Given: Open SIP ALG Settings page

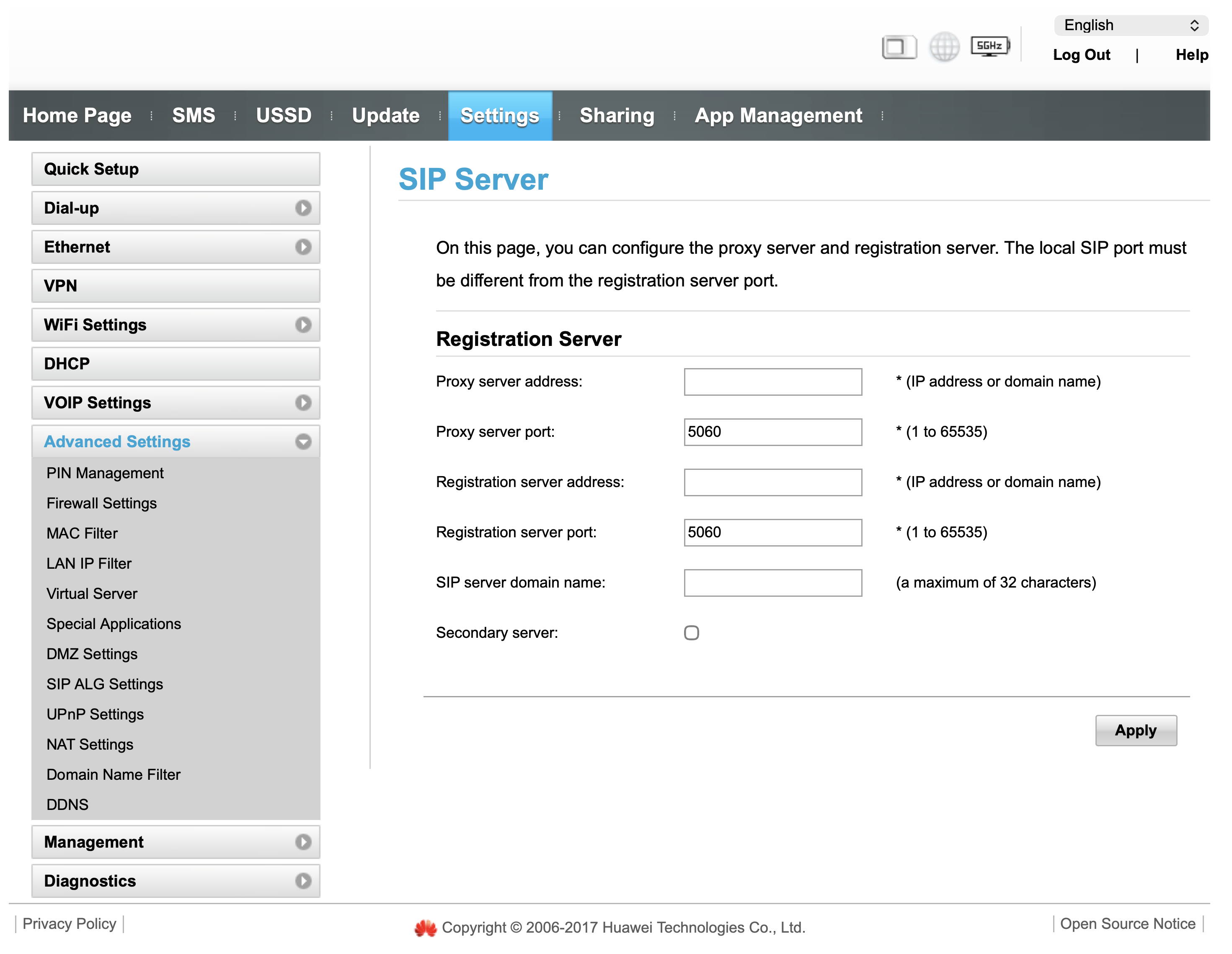Looking at the screenshot, I should coord(105,684).
